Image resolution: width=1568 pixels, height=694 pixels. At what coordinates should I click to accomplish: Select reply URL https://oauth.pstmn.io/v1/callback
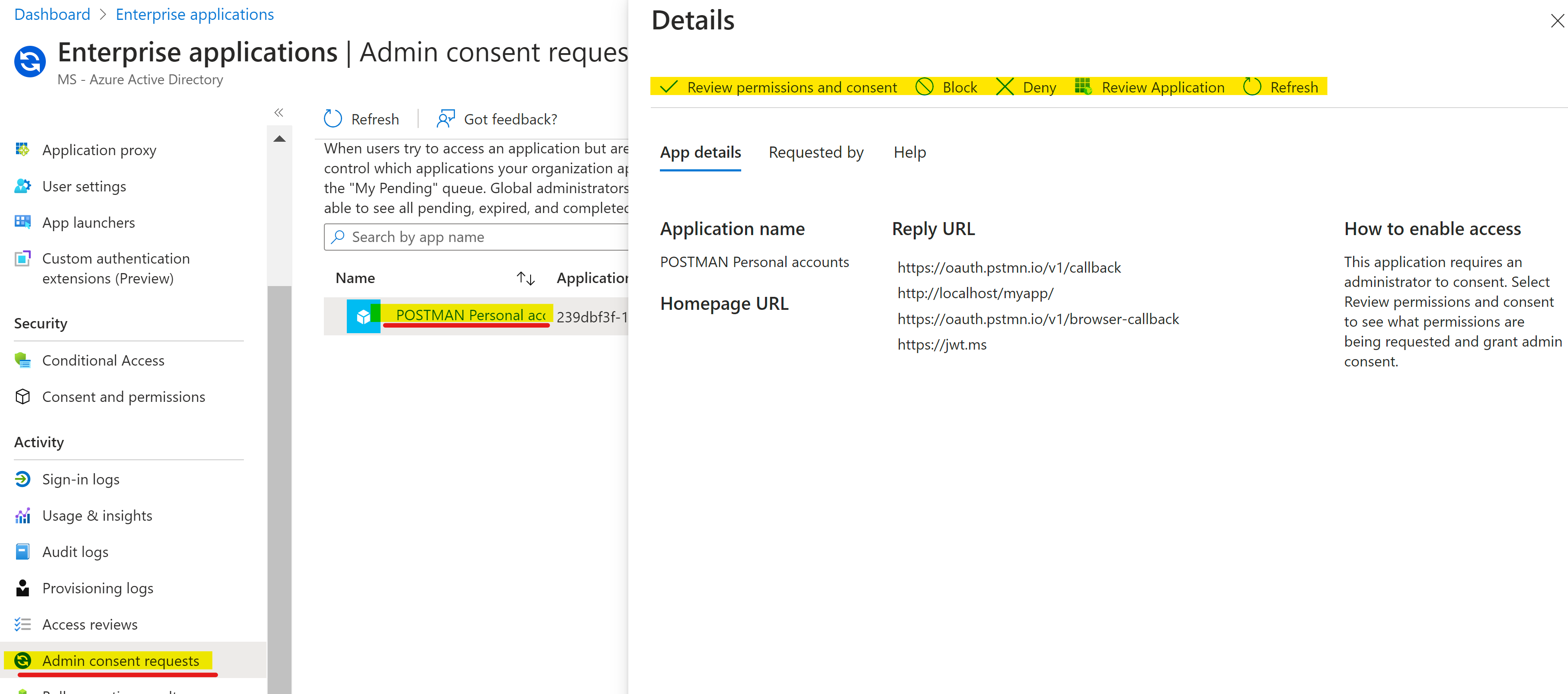point(1008,267)
